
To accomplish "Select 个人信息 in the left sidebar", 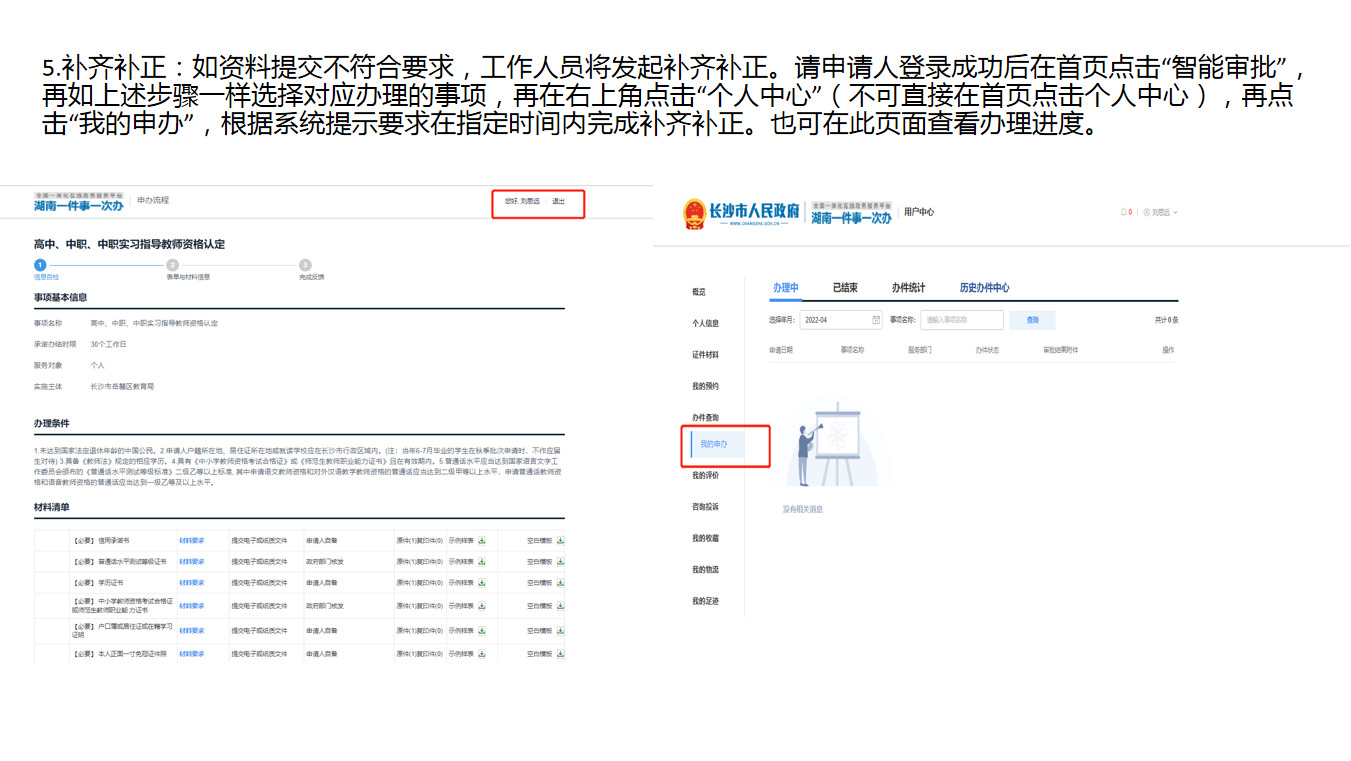I will 705,323.
